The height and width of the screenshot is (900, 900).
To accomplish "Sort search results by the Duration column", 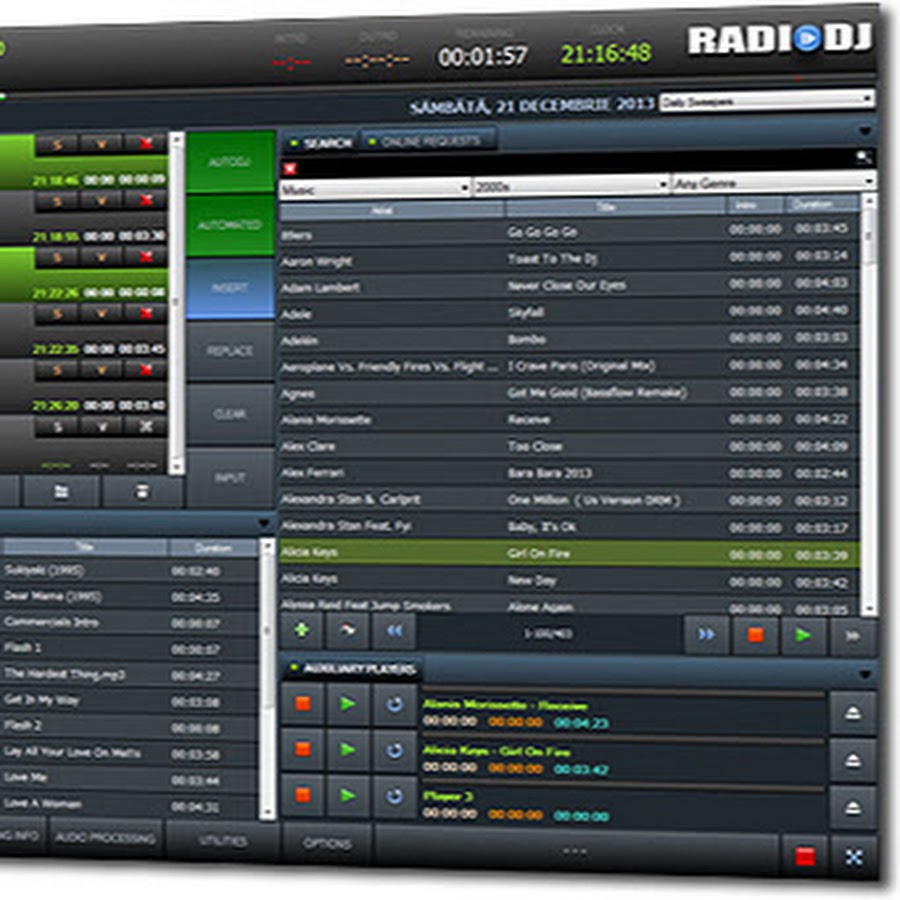I will [x=821, y=204].
